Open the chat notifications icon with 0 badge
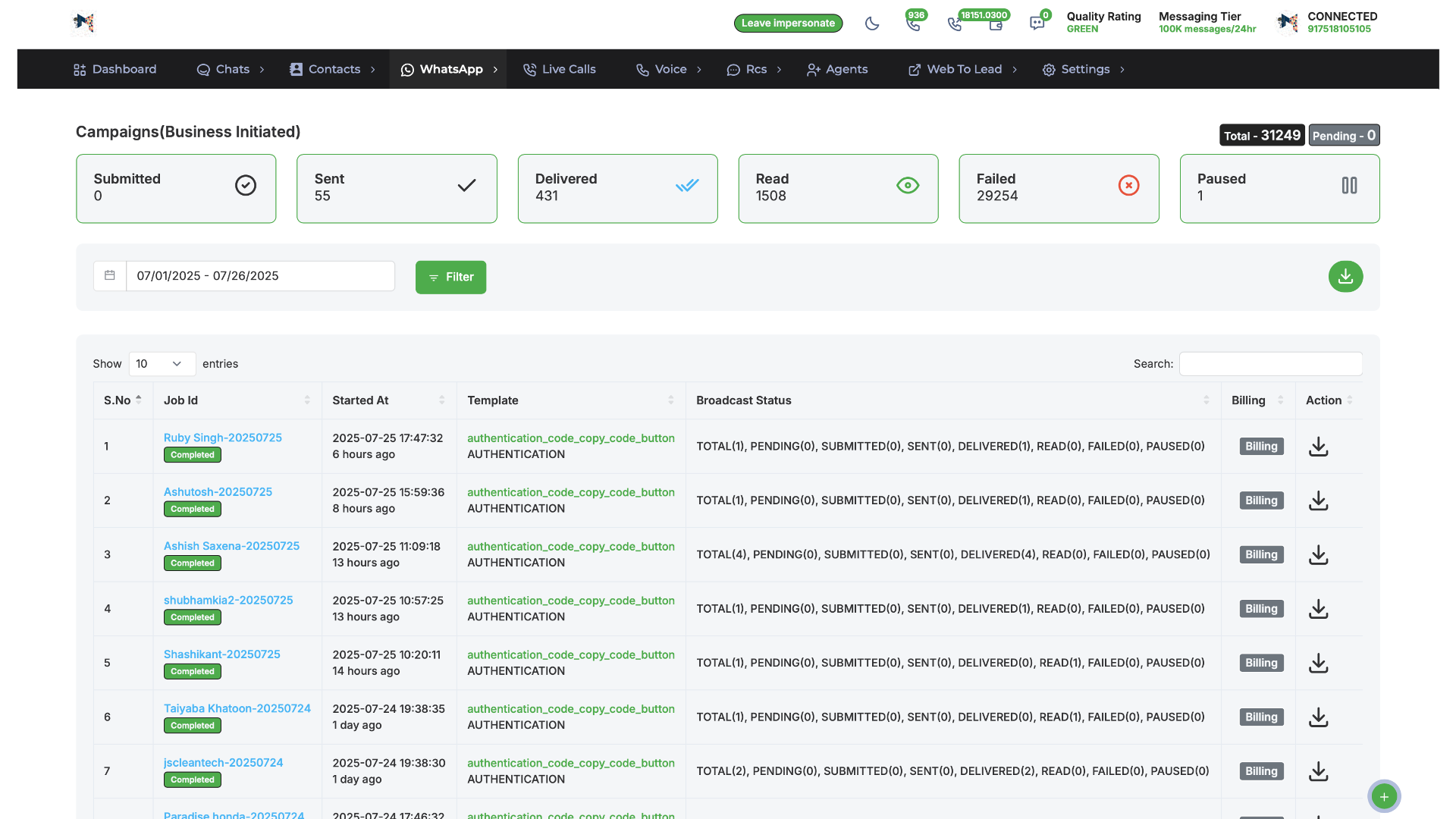Image resolution: width=1456 pixels, height=819 pixels. tap(1037, 24)
